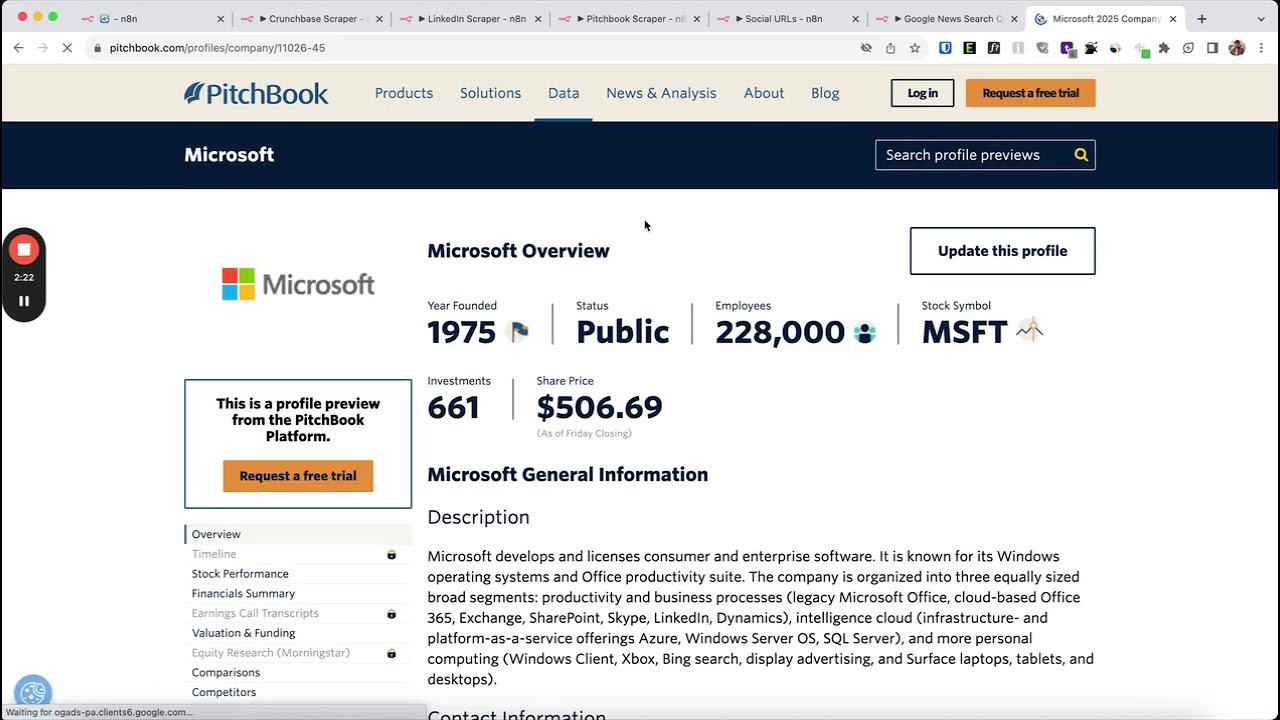Open the Chrome three-dot menu
1280x720 pixels.
pyautogui.click(x=1261, y=48)
